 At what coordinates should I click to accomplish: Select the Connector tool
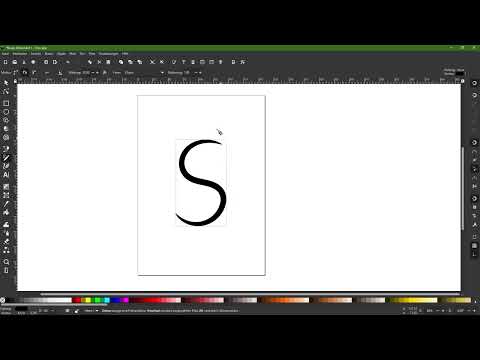tap(6, 250)
